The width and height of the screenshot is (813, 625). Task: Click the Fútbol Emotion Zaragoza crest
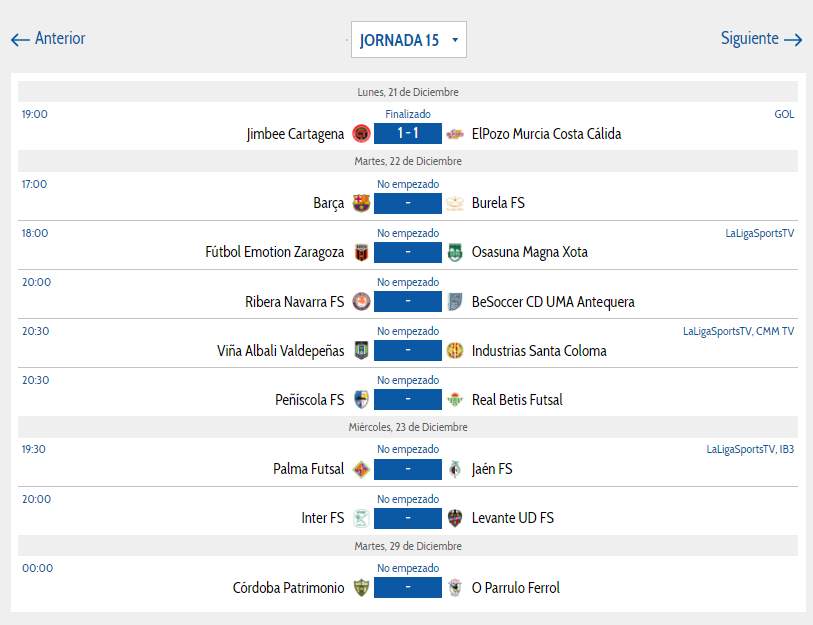coord(361,253)
